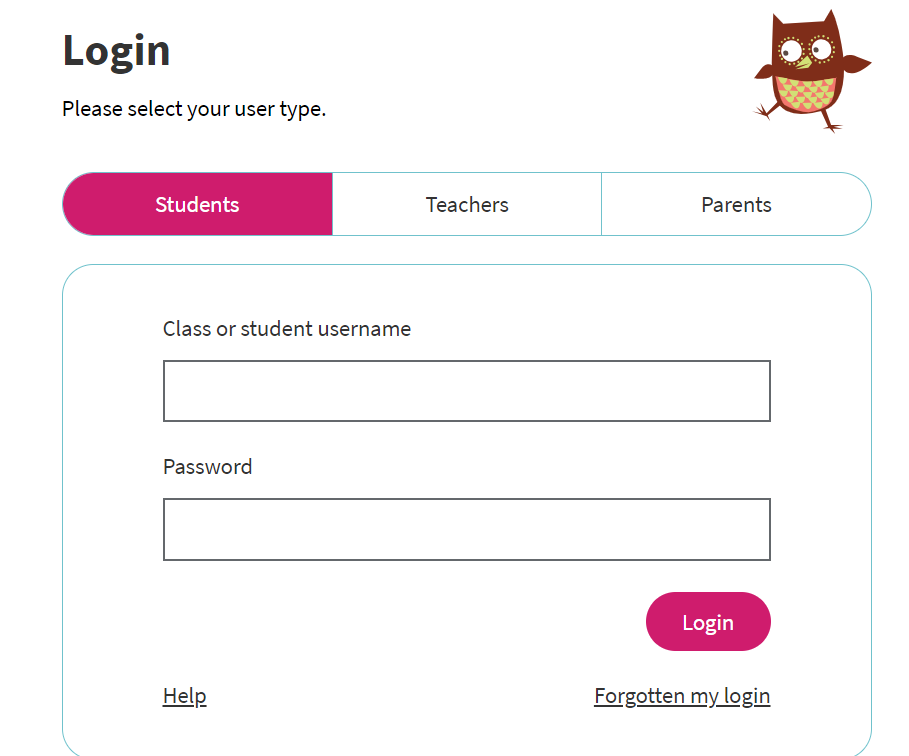Screen dimensions: 909x756
Task: Click the Password field label text
Action: [208, 467]
